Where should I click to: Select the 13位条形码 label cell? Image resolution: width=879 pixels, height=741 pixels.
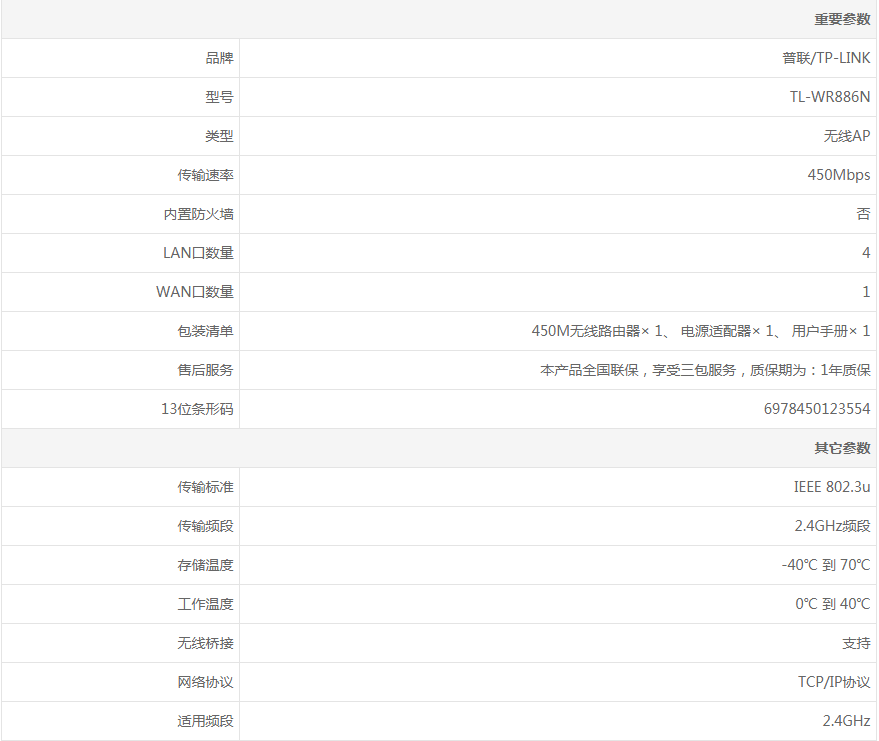click(121, 409)
